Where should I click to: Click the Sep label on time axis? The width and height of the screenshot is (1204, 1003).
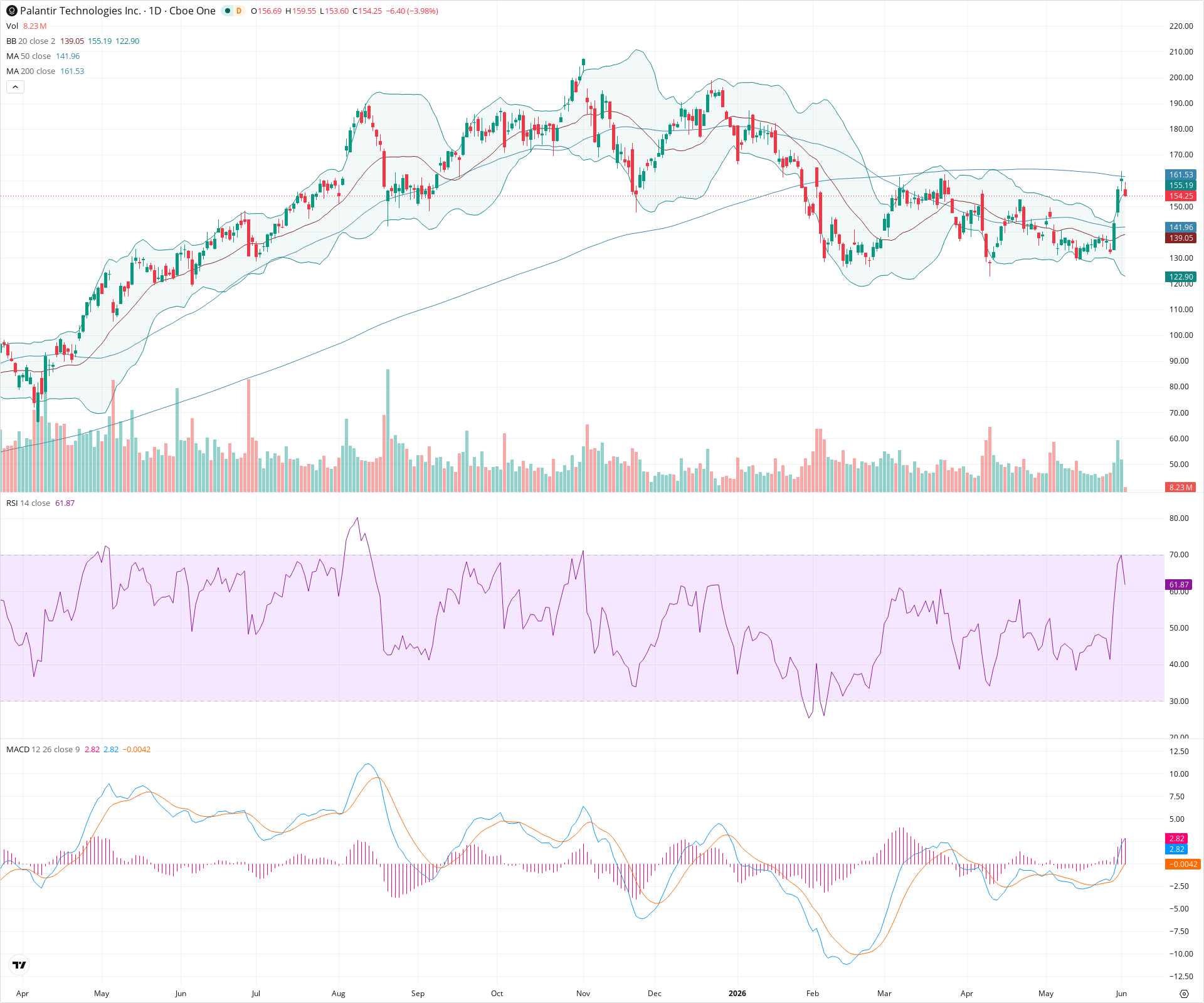418,993
